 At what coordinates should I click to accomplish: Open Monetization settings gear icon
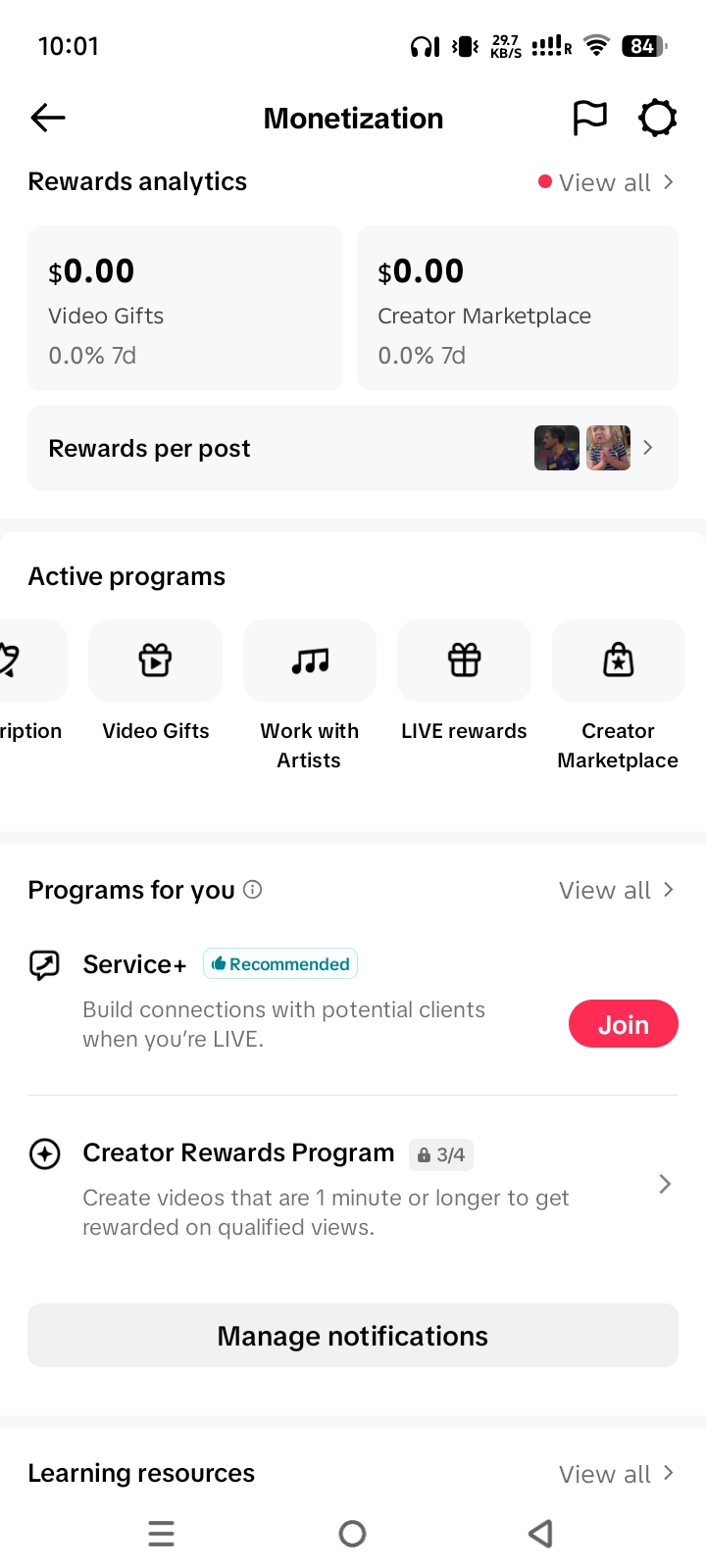point(658,119)
